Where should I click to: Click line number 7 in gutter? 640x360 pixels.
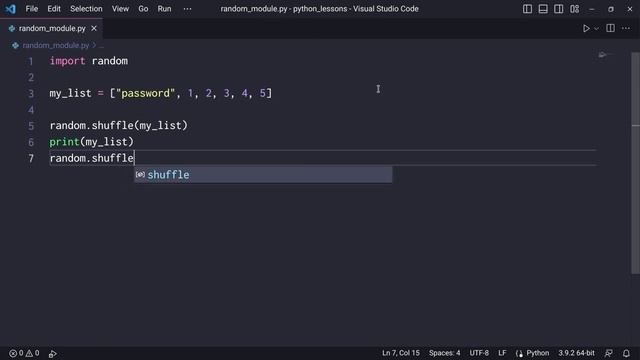pos(31,158)
